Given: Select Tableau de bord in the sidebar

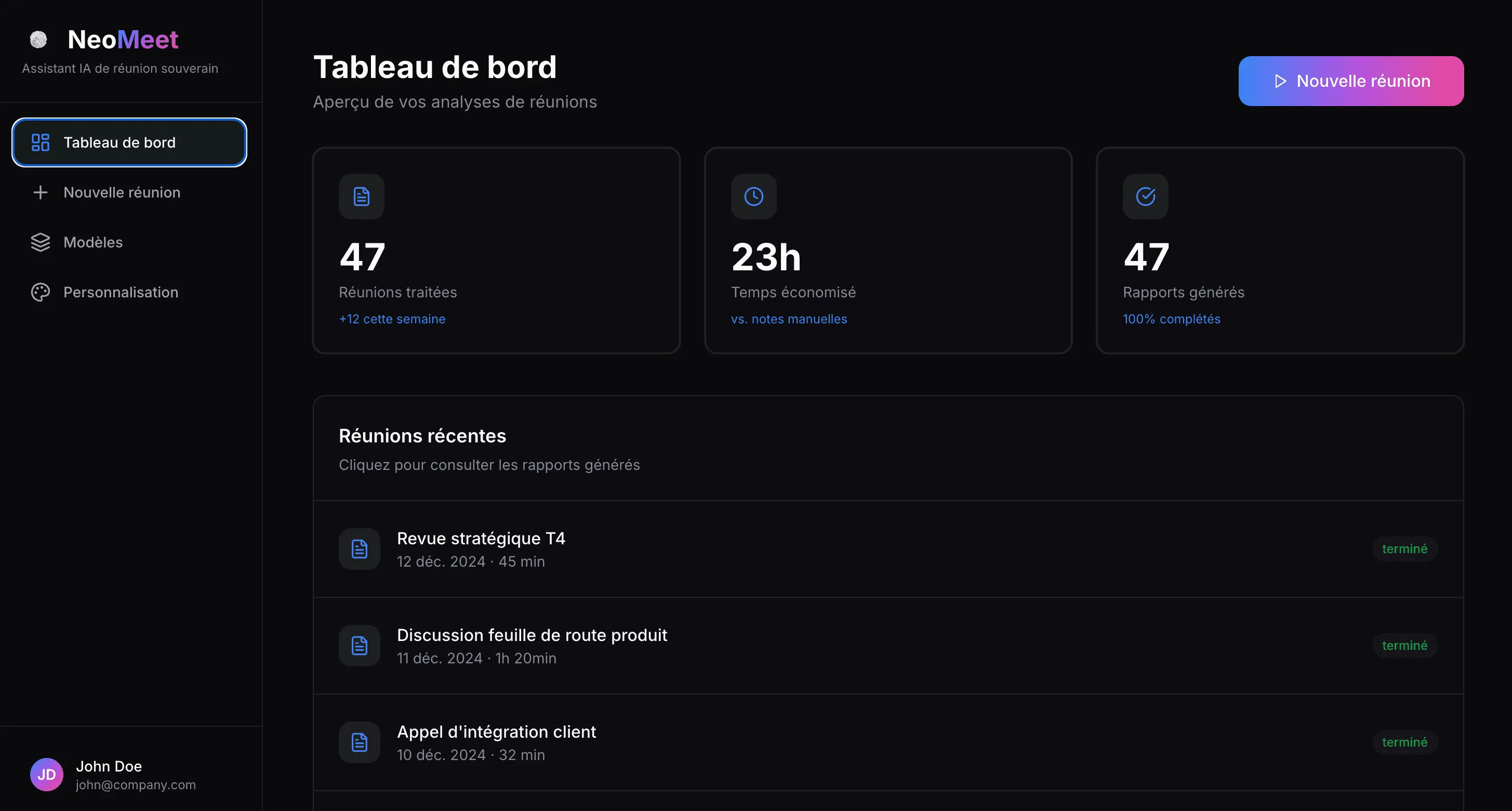Looking at the screenshot, I should click(119, 142).
